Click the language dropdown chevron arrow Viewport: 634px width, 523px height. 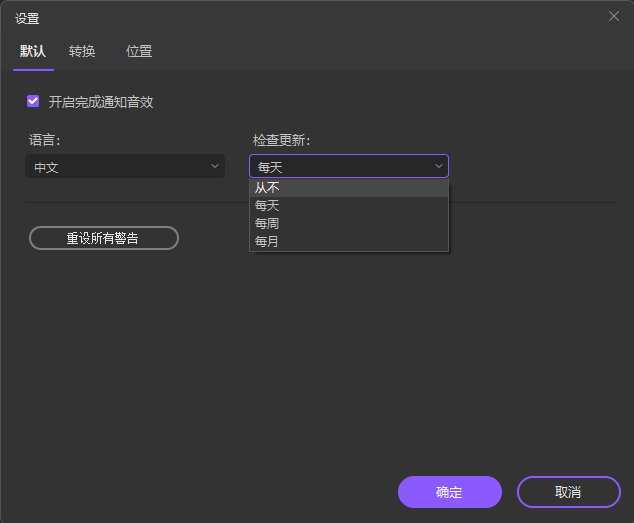coord(215,166)
